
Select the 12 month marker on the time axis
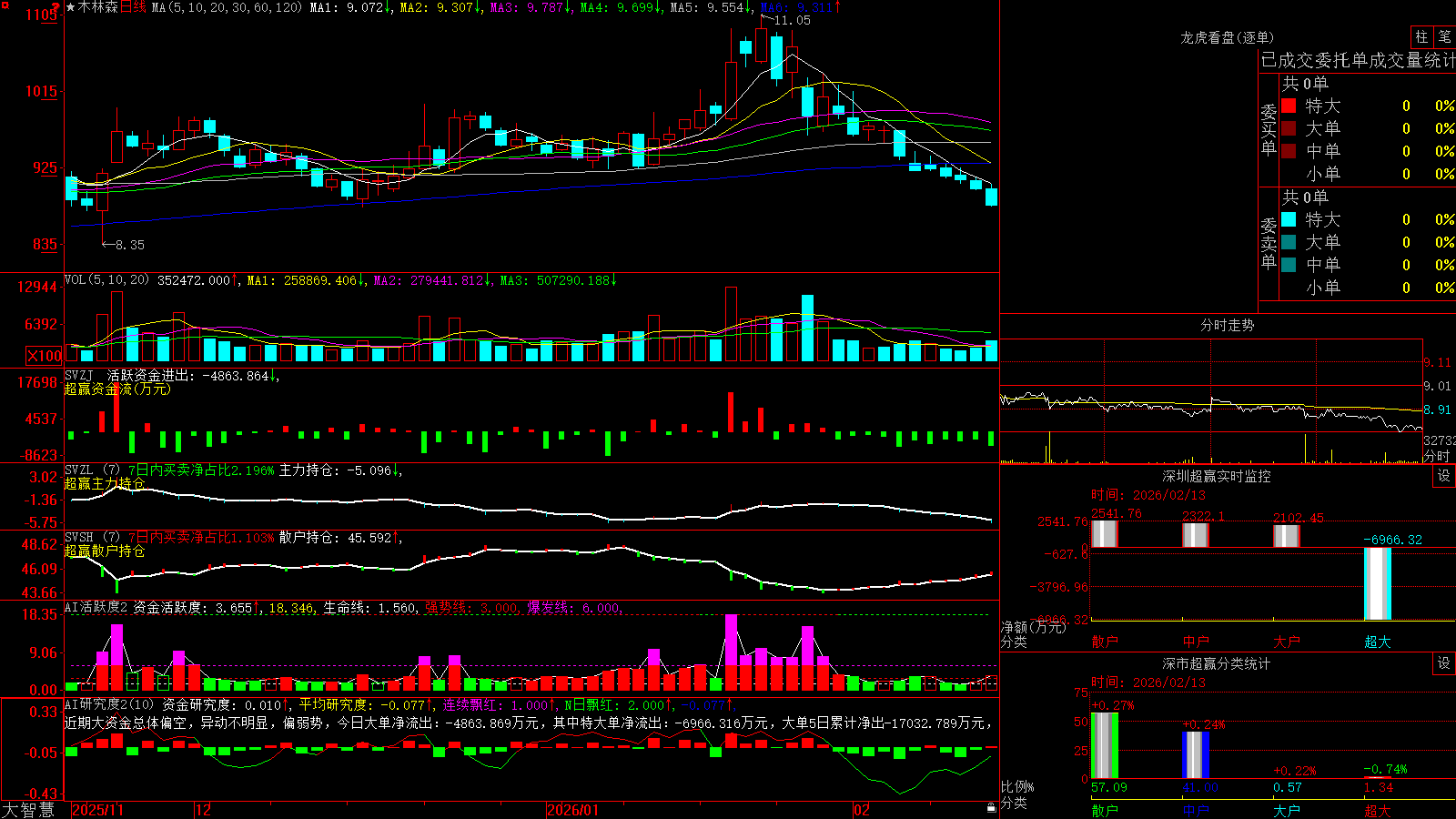point(203,810)
